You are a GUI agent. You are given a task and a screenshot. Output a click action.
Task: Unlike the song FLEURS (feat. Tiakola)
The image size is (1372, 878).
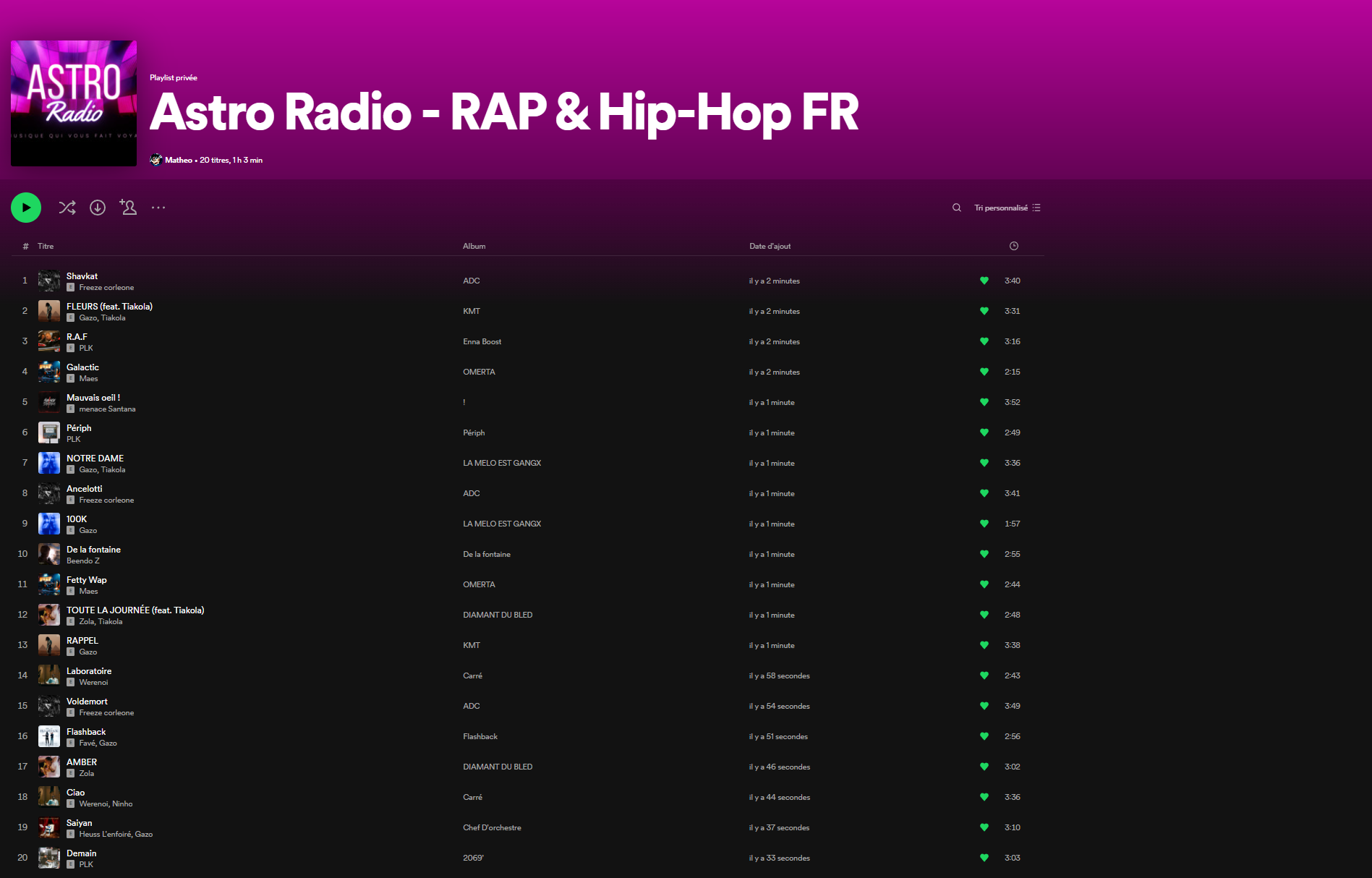coord(984,311)
